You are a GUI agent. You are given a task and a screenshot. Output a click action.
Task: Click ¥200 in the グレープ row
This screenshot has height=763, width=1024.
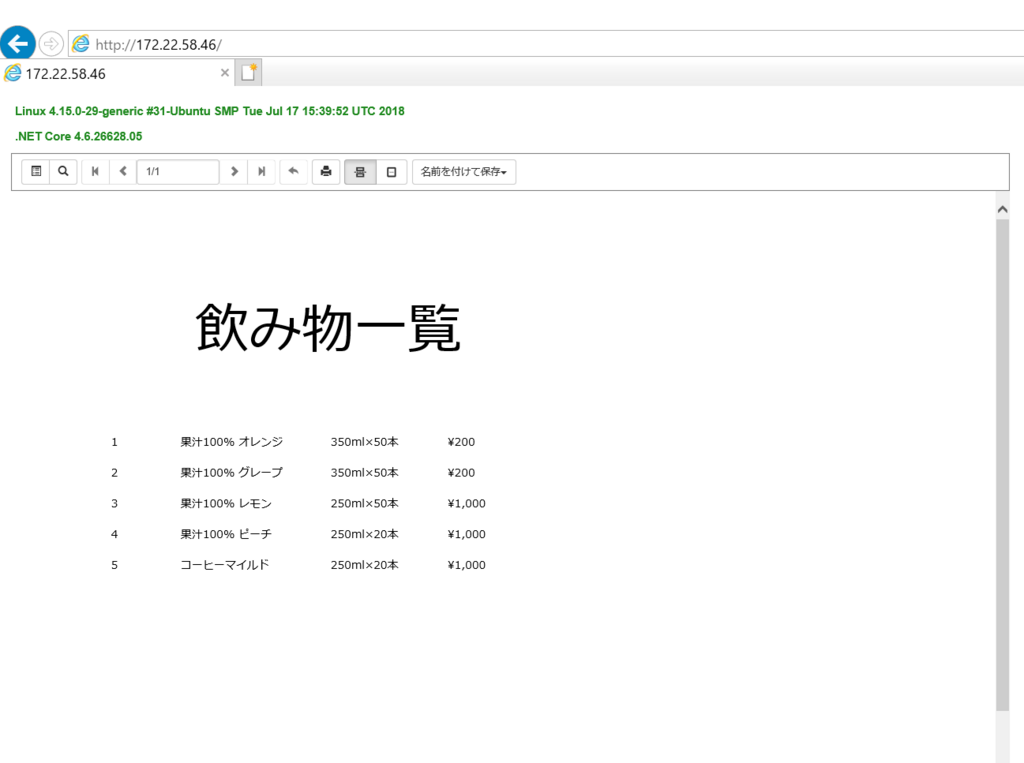point(461,473)
